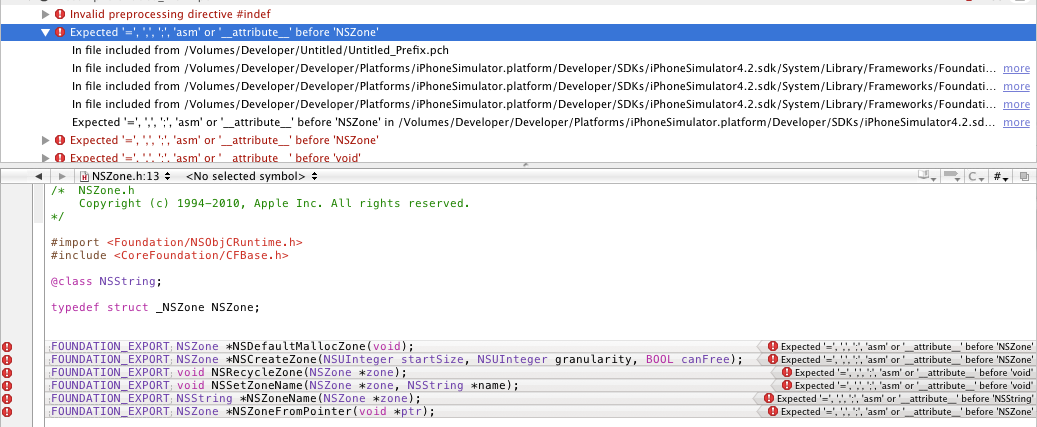Click error bubble on NSZoneFromPointer line
The width and height of the screenshot is (1037, 427).
tap(897, 412)
